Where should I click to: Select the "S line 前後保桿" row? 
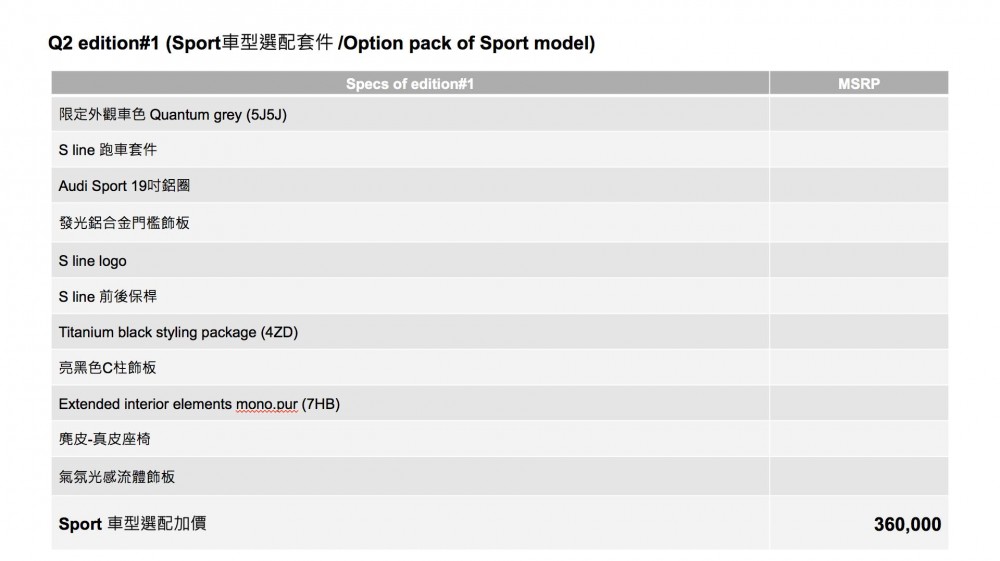pyautogui.click(x=108, y=296)
